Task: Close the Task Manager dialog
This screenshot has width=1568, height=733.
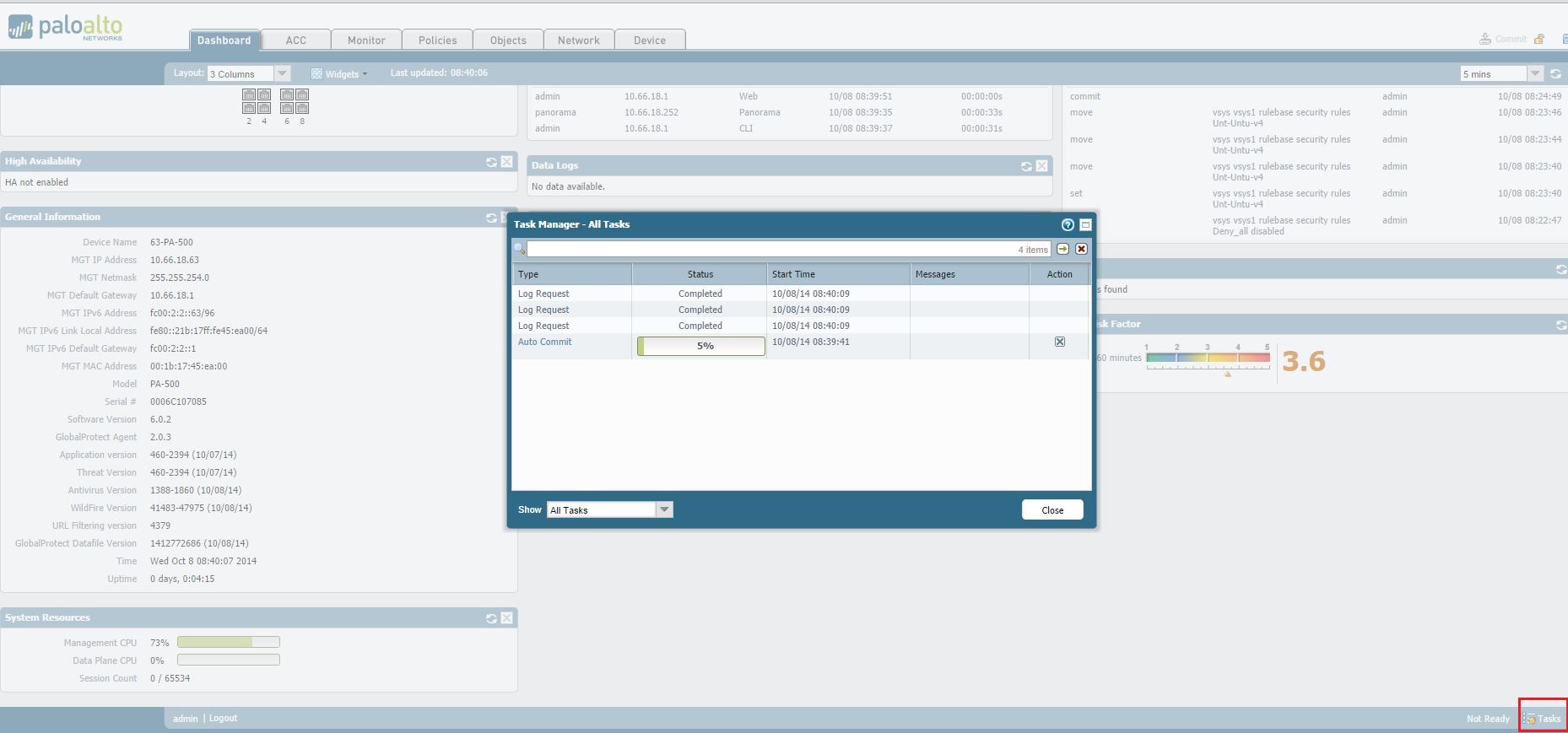Action: click(x=1052, y=510)
